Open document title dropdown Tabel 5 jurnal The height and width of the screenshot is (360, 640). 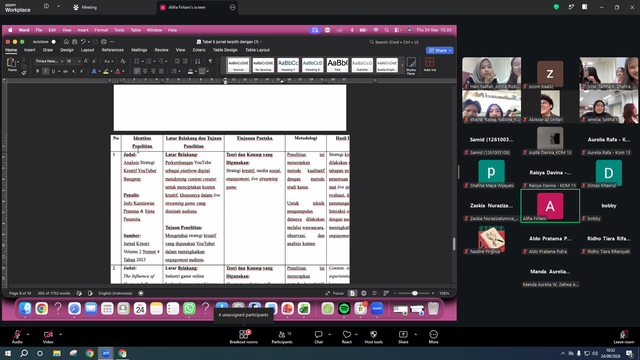(x=229, y=42)
